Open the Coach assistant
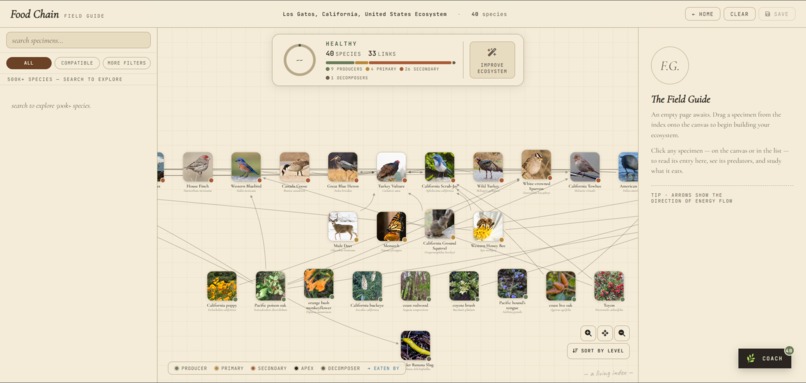The height and width of the screenshot is (383, 806). tap(765, 358)
